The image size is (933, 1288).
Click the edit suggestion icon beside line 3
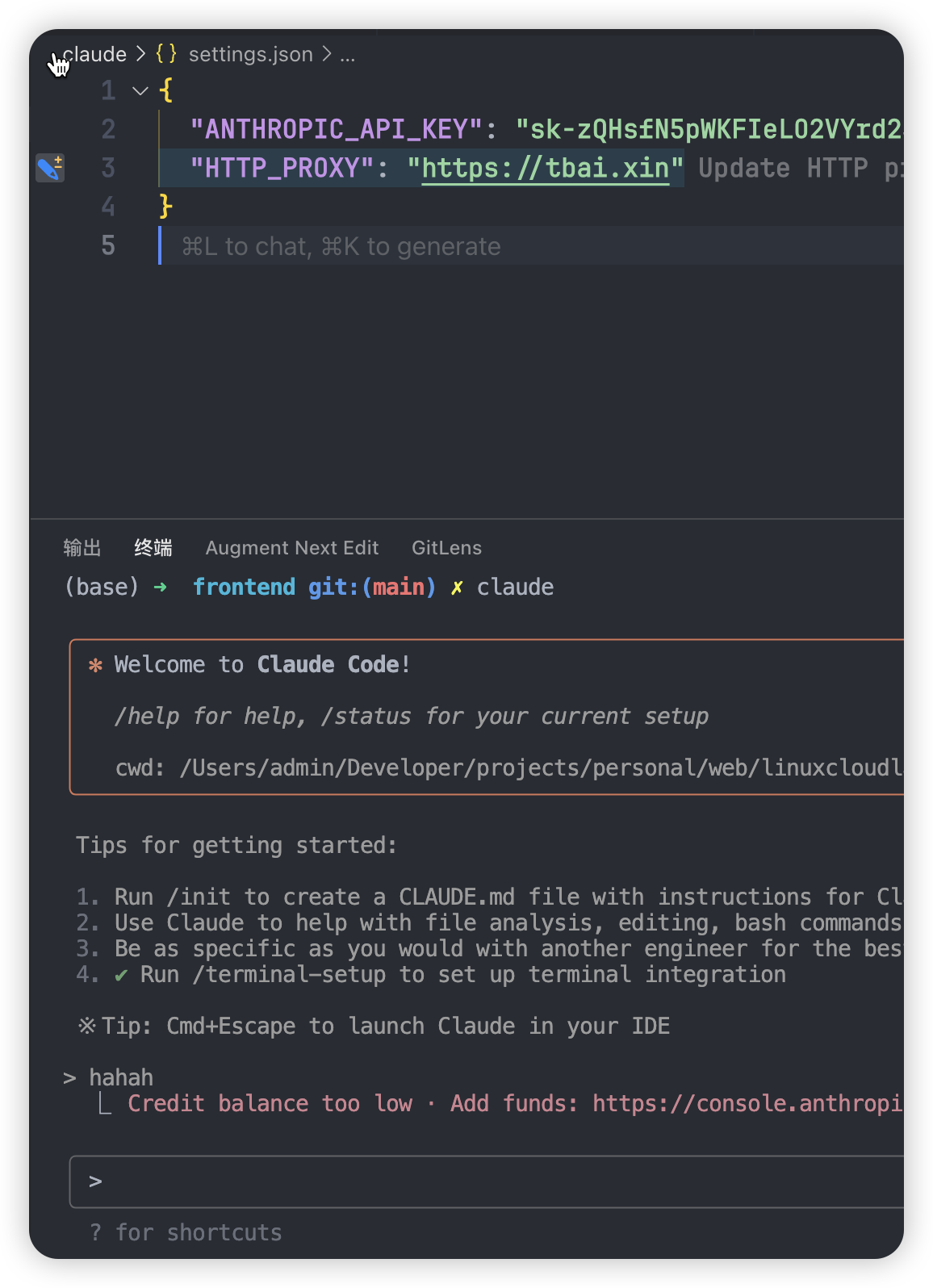tap(50, 168)
